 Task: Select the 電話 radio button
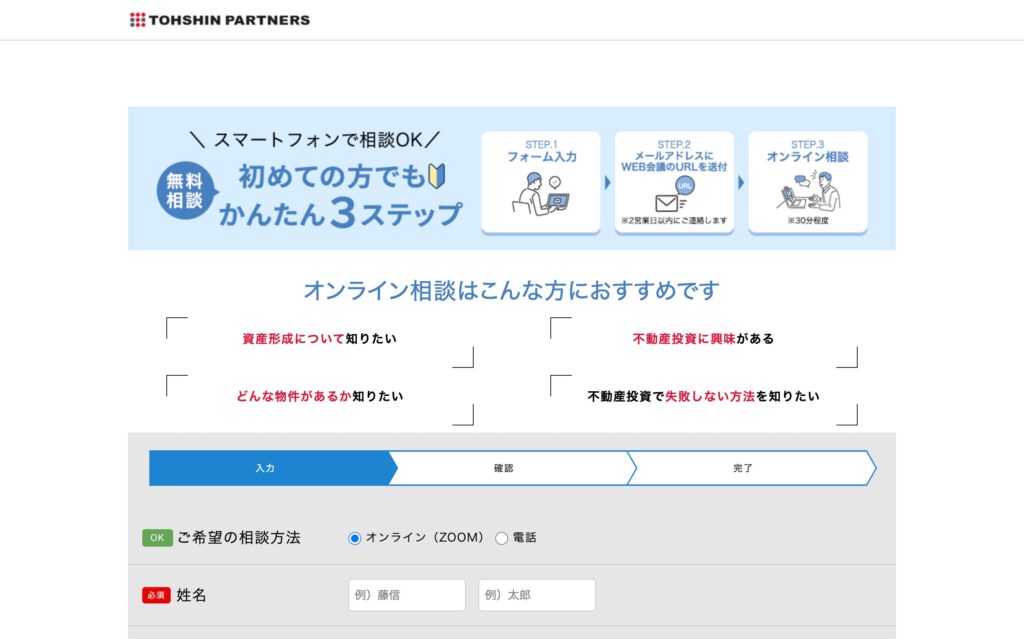[x=502, y=538]
